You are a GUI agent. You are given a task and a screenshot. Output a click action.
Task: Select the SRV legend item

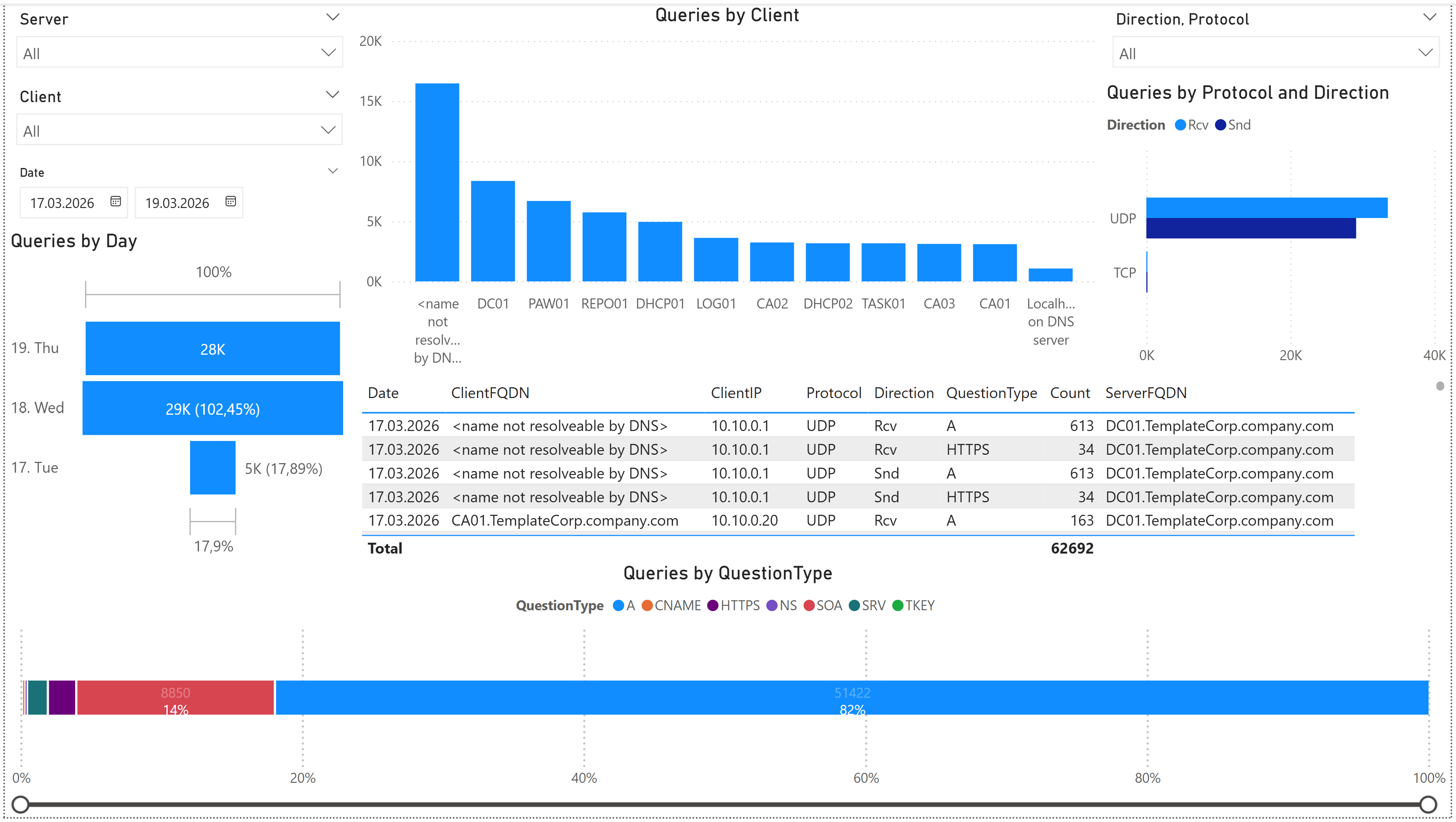(x=867, y=606)
